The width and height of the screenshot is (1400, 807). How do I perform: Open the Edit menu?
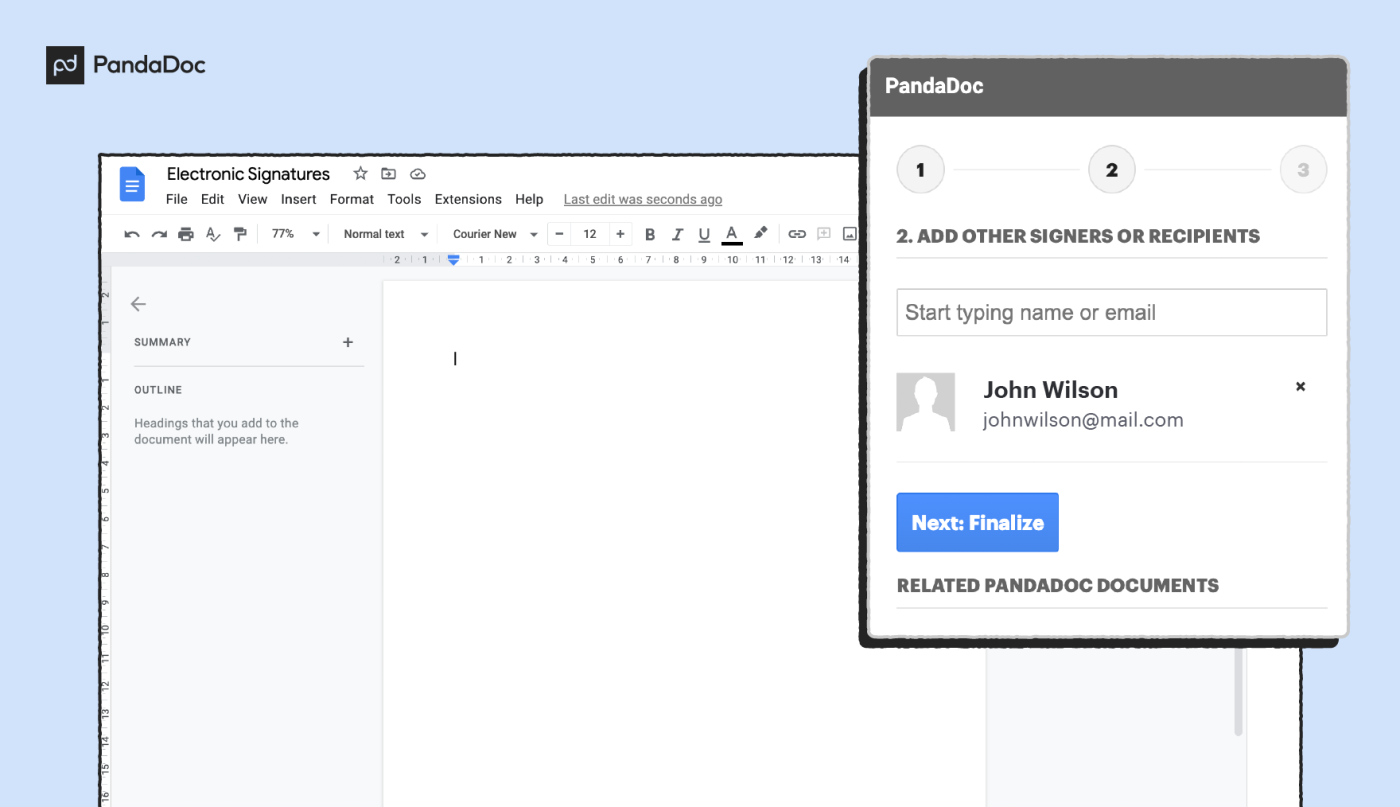[x=212, y=199]
